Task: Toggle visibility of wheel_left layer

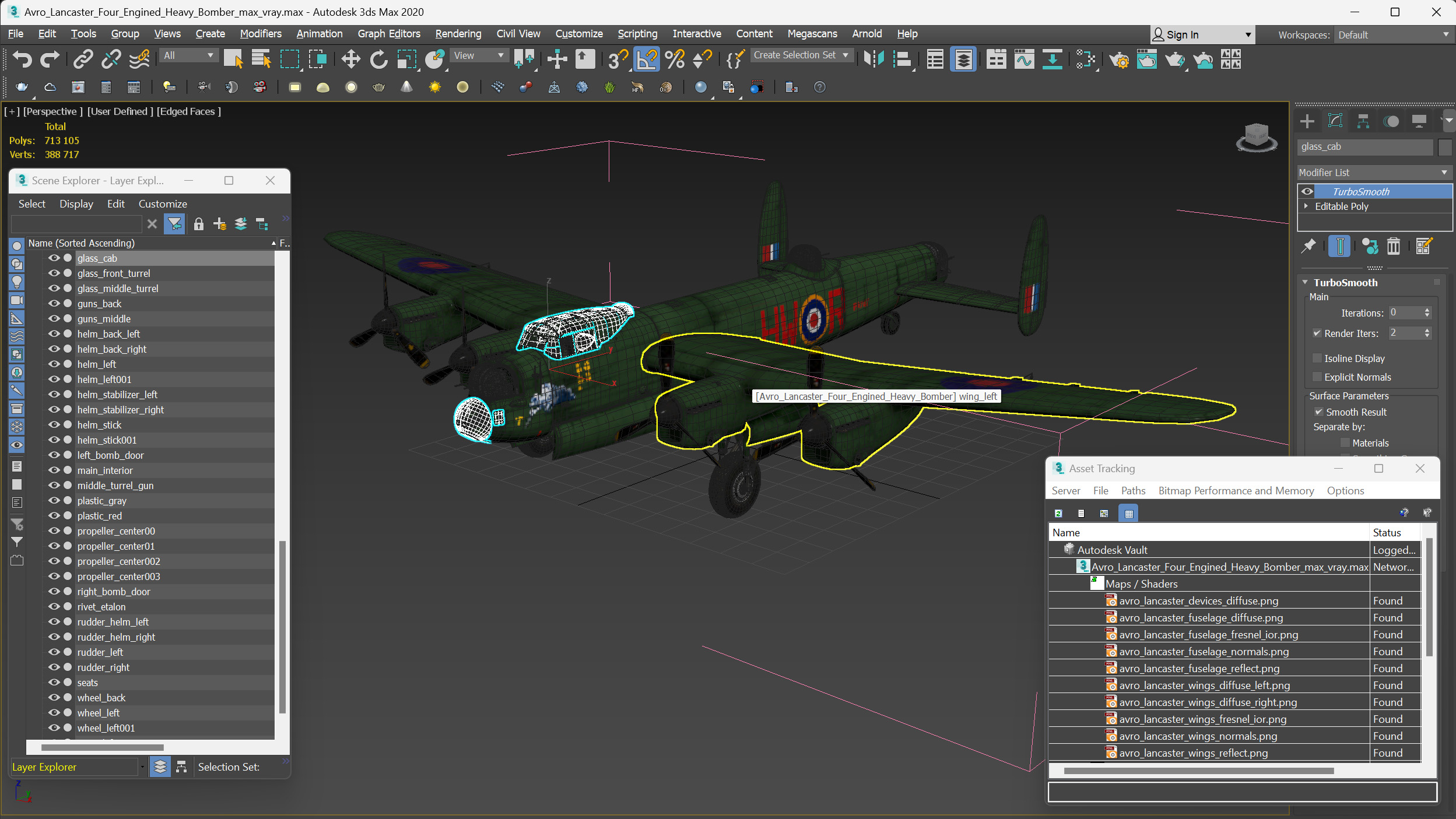Action: pos(53,713)
